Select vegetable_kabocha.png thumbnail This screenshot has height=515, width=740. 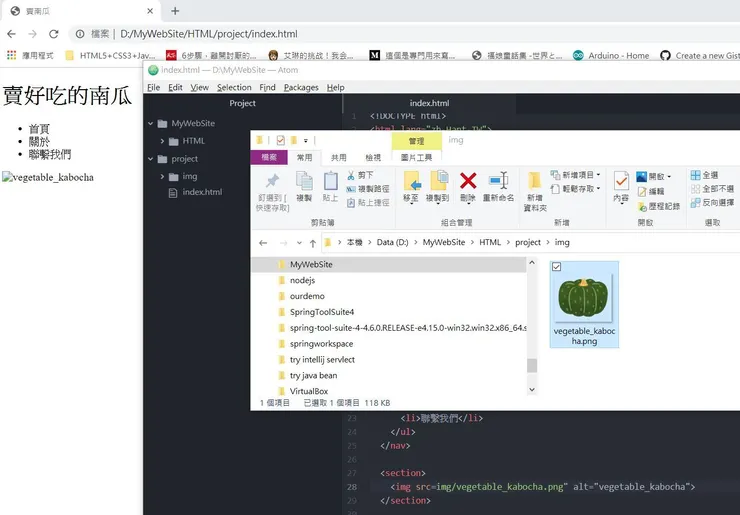[584, 304]
